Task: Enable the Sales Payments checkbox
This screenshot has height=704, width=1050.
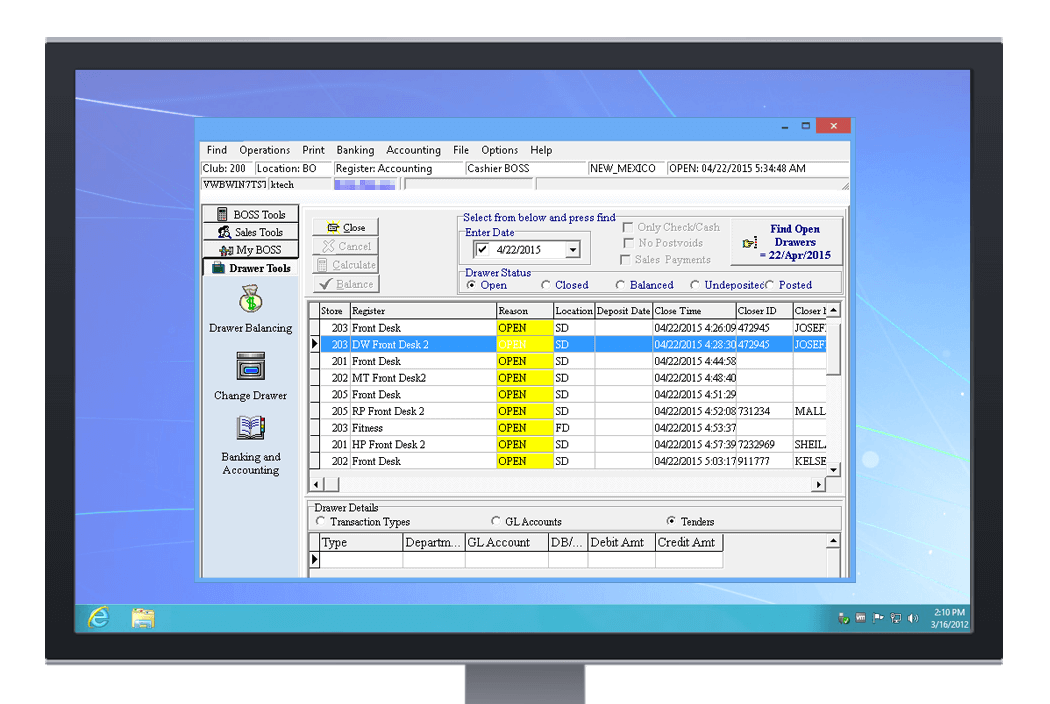Action: click(x=625, y=259)
